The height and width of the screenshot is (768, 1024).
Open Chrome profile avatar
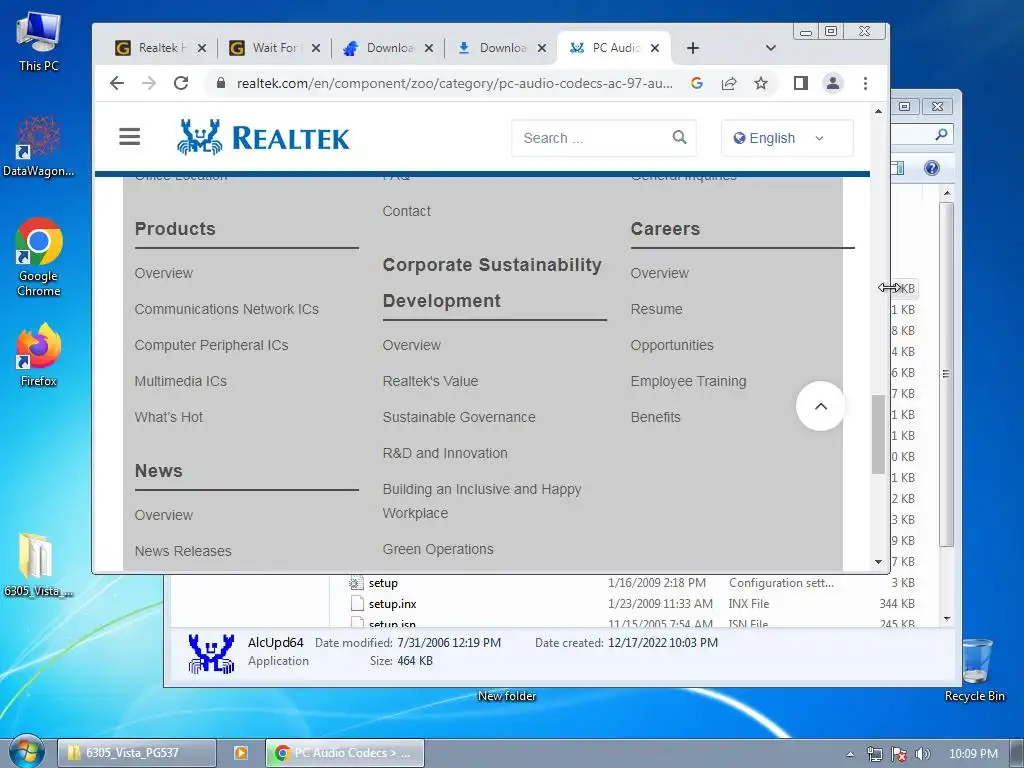click(833, 83)
